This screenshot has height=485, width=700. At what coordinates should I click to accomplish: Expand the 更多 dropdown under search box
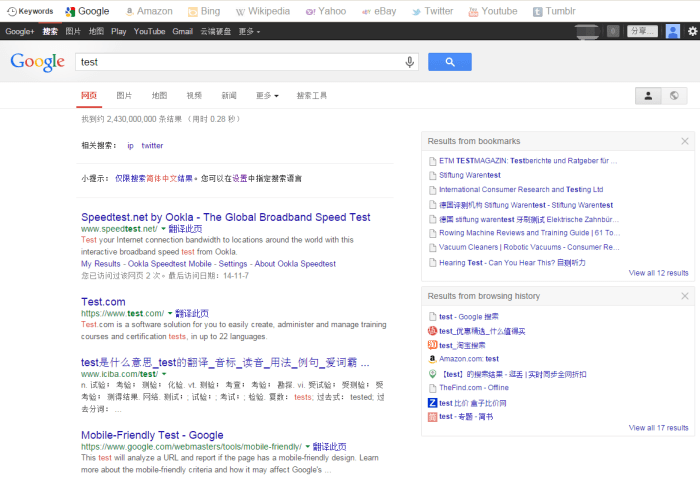point(267,96)
